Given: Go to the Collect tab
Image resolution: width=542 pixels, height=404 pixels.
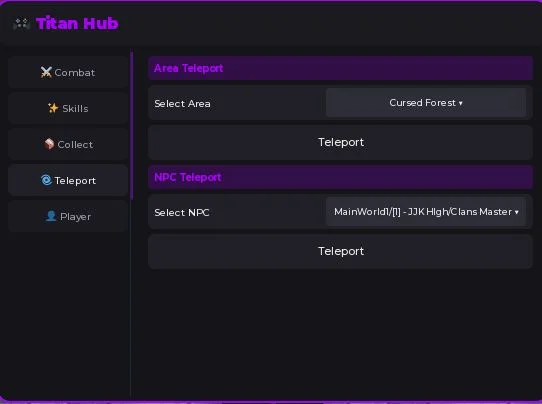Looking at the screenshot, I should (x=68, y=144).
